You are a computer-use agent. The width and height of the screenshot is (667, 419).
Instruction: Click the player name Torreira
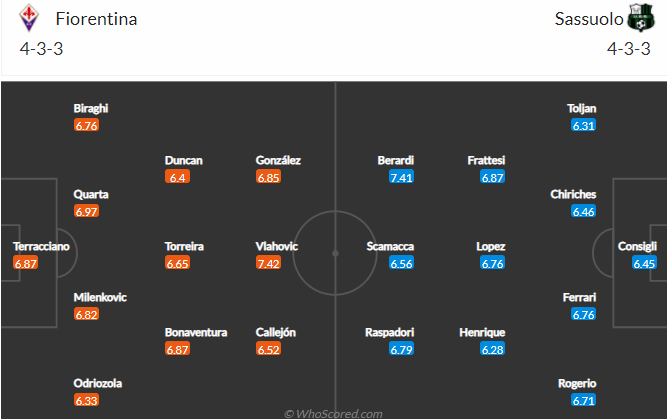[184, 246]
